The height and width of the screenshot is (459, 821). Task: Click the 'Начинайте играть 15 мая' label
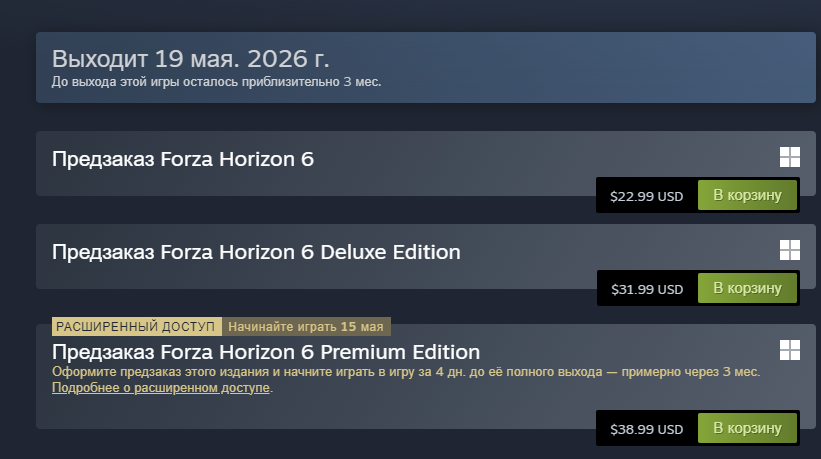coord(306,327)
